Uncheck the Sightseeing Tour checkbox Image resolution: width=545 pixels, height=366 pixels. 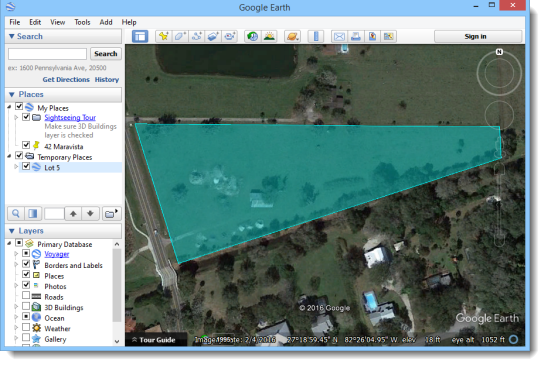click(x=26, y=117)
